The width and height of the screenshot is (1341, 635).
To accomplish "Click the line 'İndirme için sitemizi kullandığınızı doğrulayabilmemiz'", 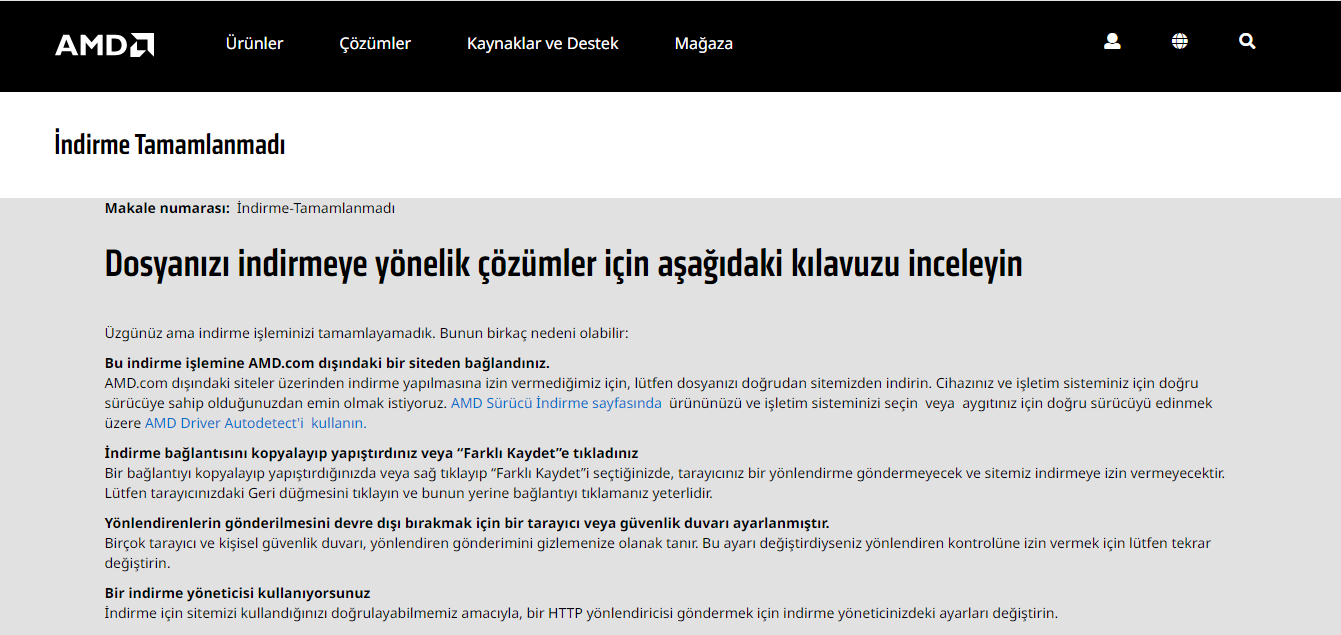I will (x=581, y=613).
